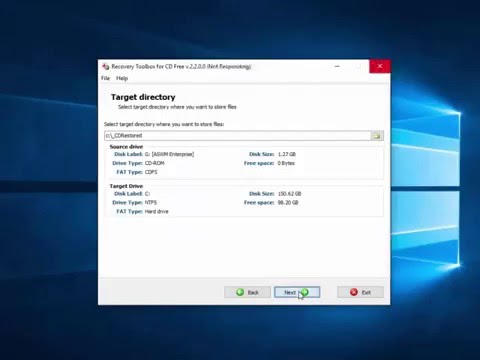Click target Disk Size value '150.62 GB'

[289, 194]
